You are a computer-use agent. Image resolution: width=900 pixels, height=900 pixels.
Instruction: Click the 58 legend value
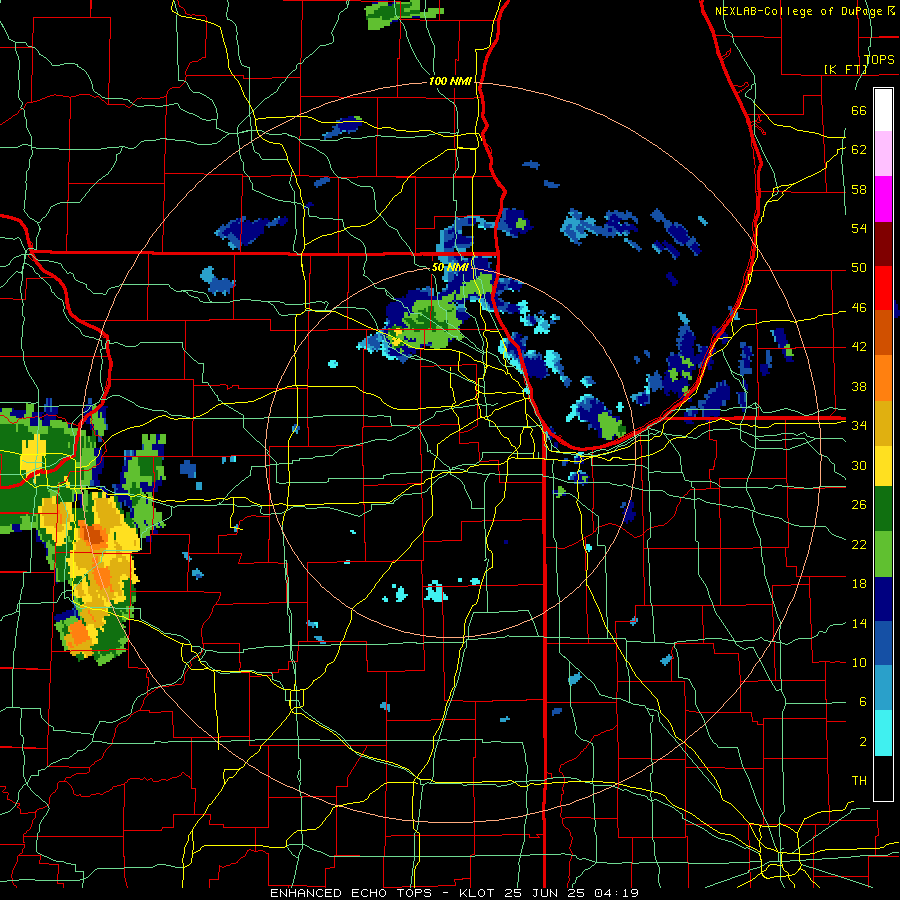(x=859, y=189)
